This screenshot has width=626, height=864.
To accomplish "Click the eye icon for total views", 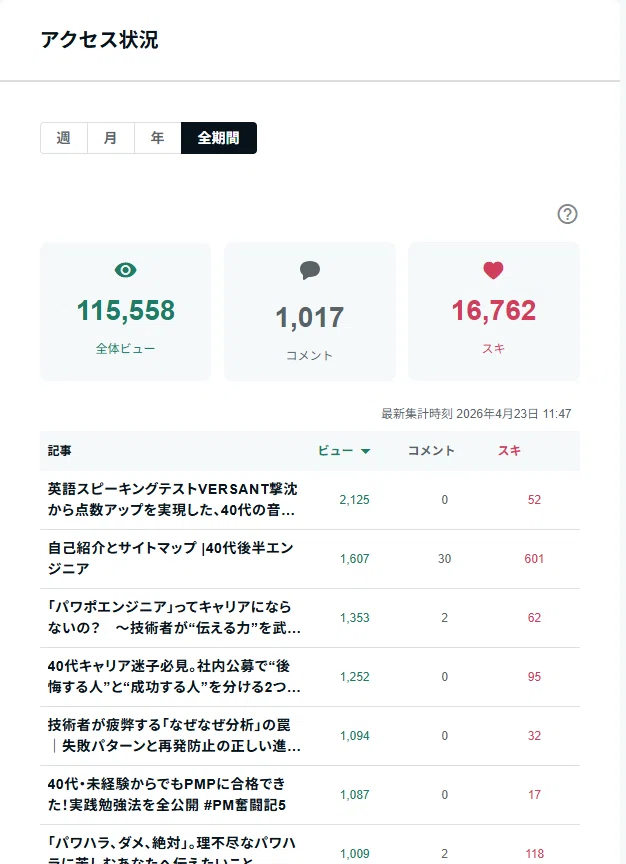I will click(126, 270).
